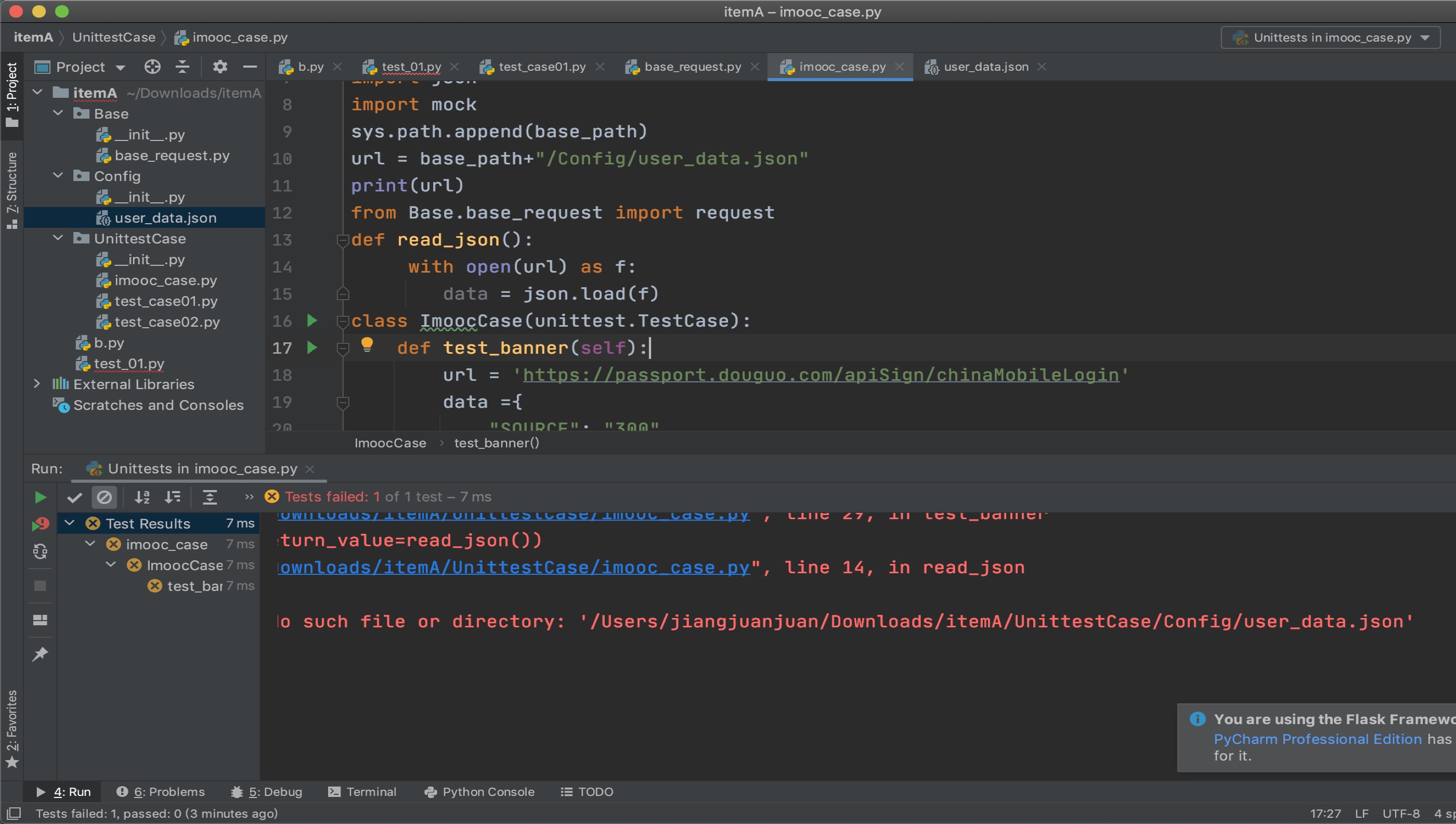Select the user_data.json tab
Screen dimensions: 1456x824
tap(983, 66)
